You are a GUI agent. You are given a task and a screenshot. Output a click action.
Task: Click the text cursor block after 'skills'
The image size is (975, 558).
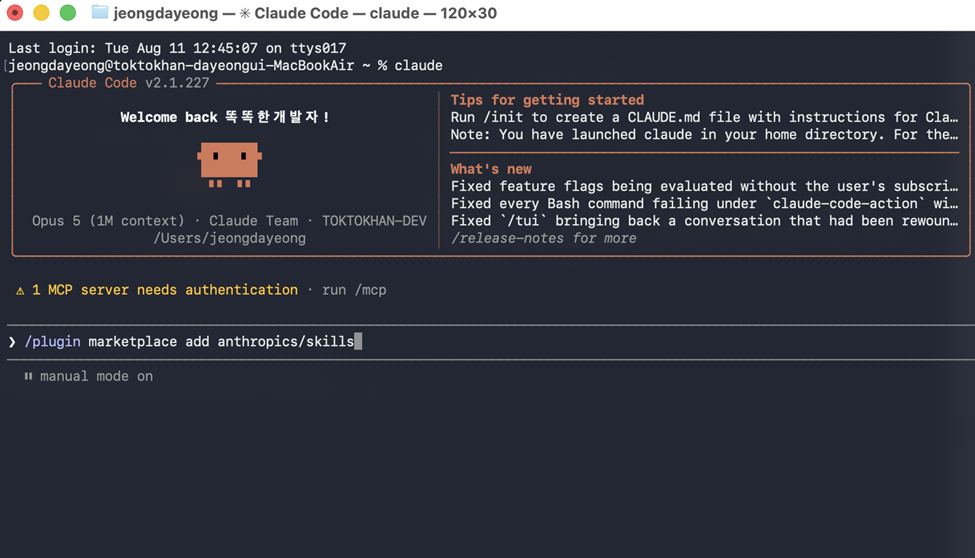pos(358,342)
